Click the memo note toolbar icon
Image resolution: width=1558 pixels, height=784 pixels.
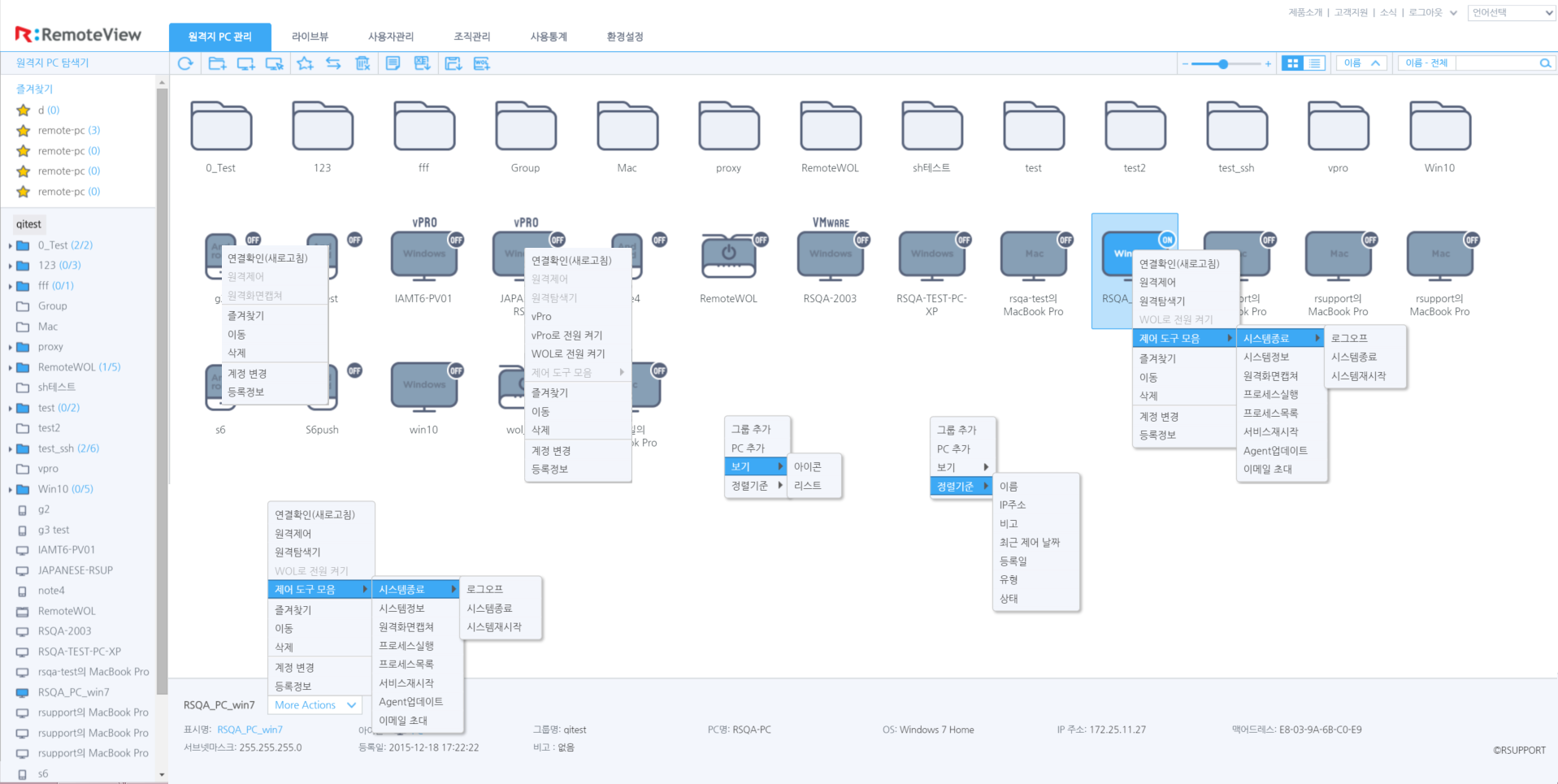pyautogui.click(x=393, y=63)
